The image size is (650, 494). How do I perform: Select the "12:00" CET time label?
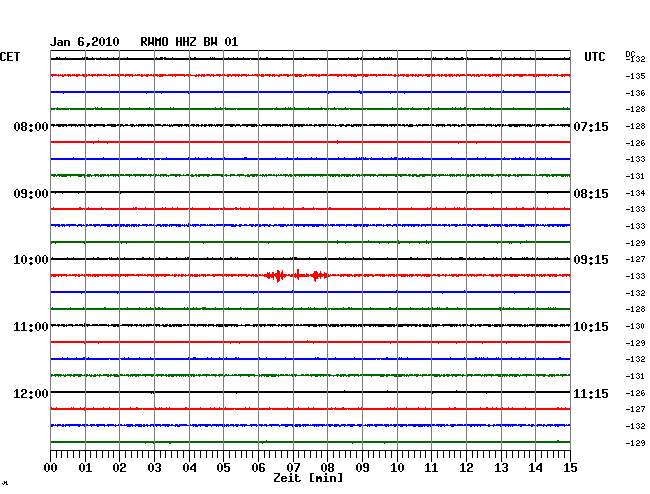click(x=31, y=393)
